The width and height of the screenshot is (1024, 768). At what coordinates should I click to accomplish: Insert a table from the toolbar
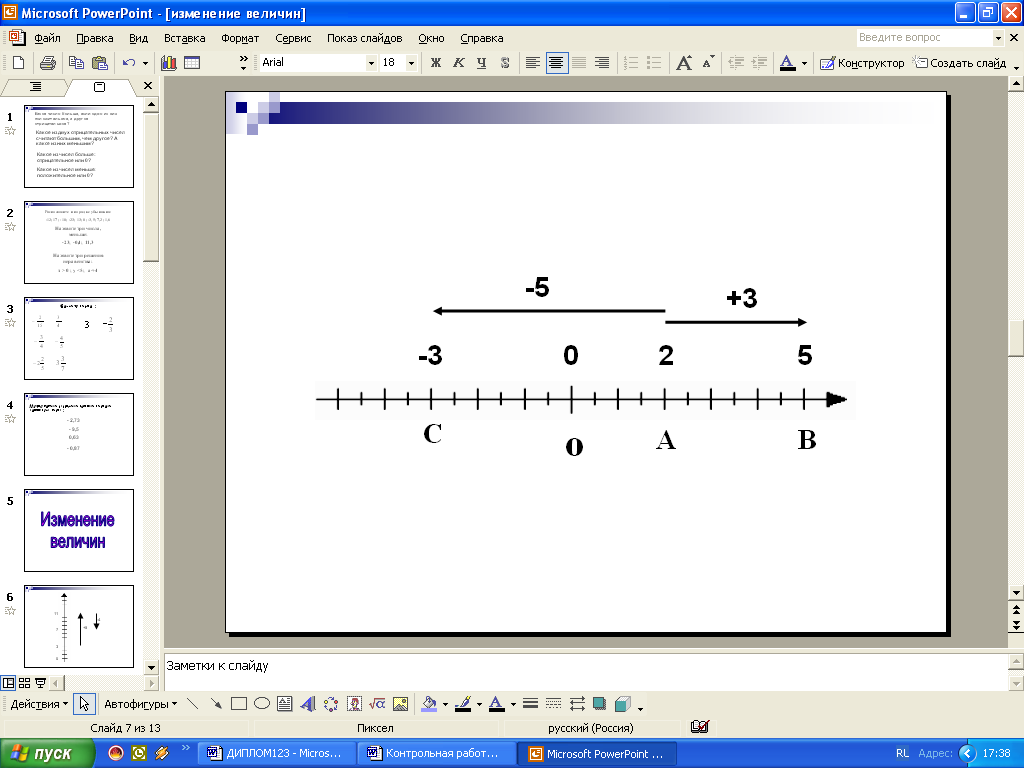click(192, 63)
